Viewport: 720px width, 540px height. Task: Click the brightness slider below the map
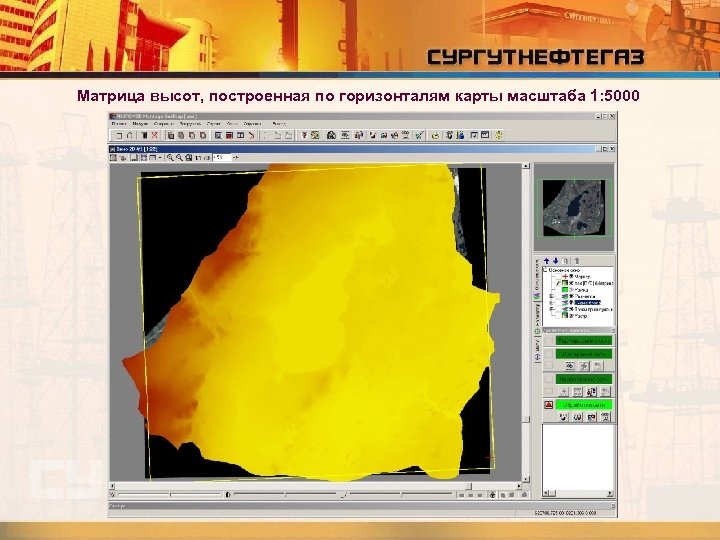(170, 495)
